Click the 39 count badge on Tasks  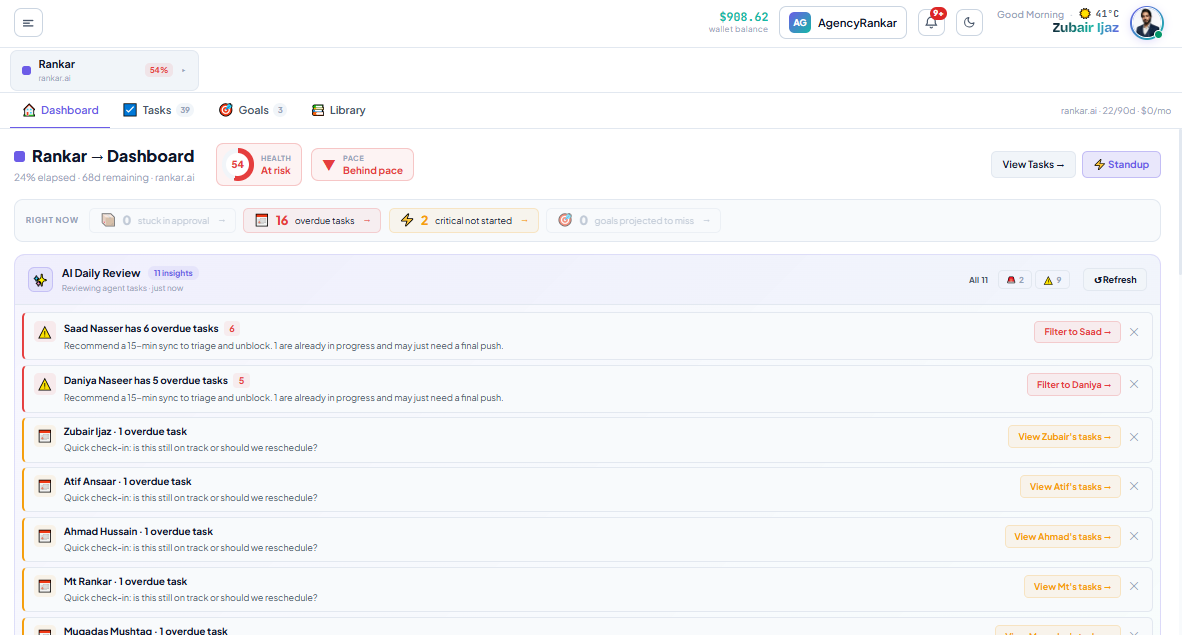click(185, 110)
